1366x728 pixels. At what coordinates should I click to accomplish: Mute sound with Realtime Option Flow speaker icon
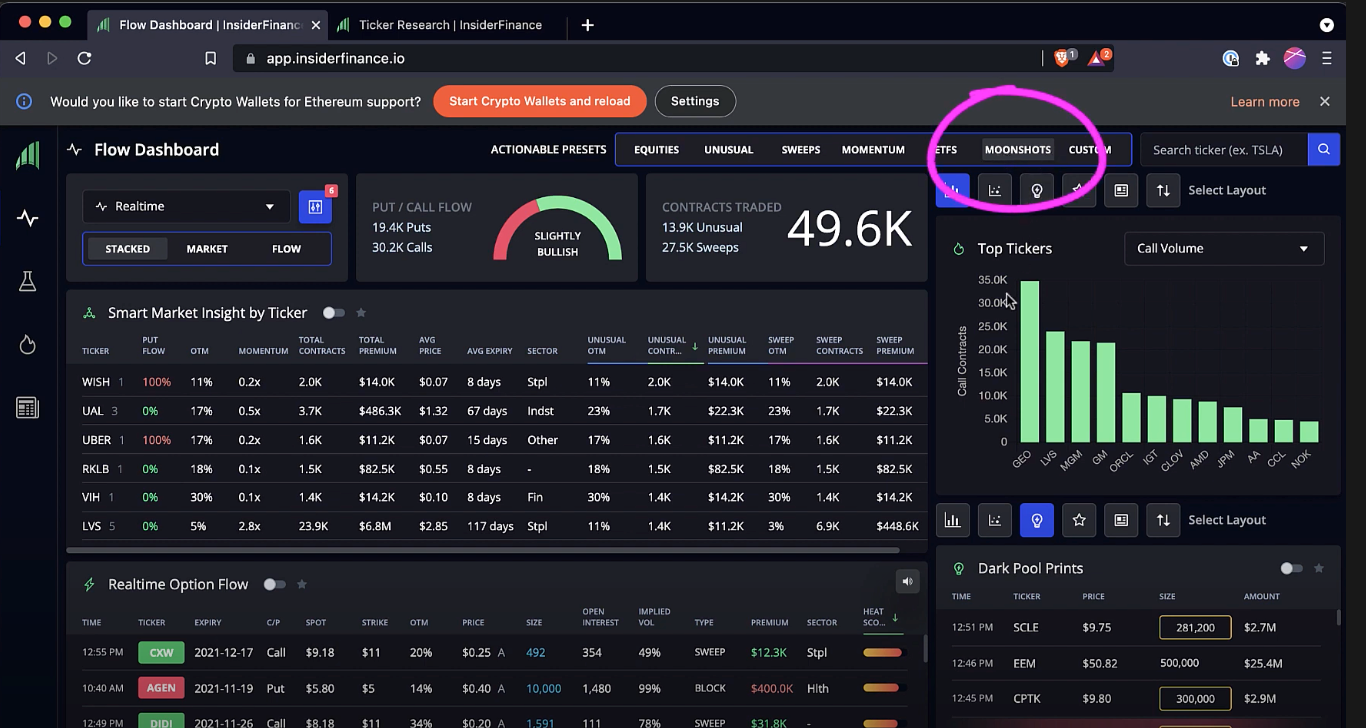click(x=907, y=581)
